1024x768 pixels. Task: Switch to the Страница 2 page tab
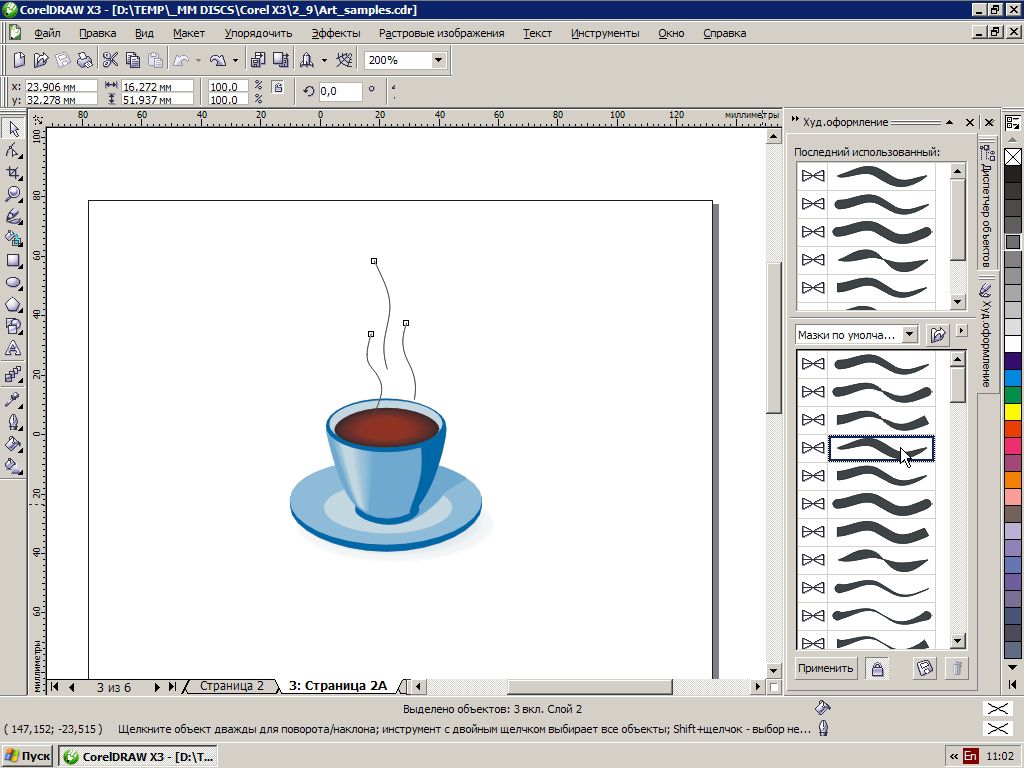[231, 686]
